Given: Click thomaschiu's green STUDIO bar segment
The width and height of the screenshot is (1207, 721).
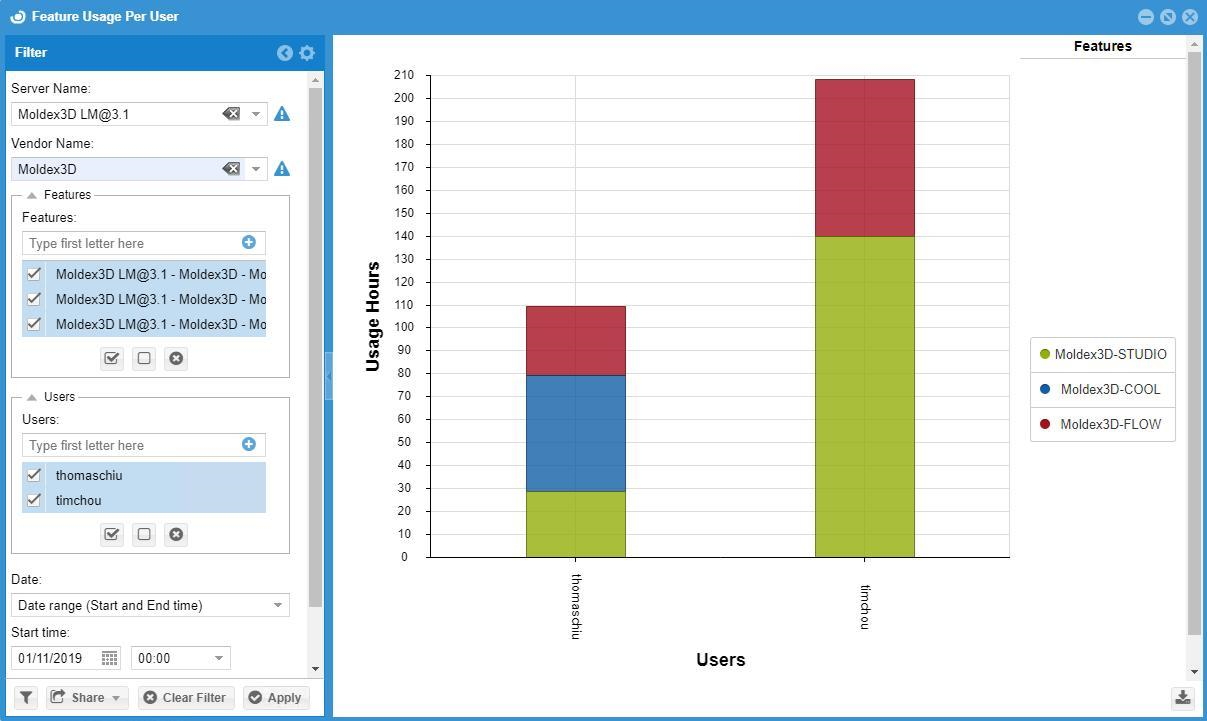Looking at the screenshot, I should tap(576, 524).
